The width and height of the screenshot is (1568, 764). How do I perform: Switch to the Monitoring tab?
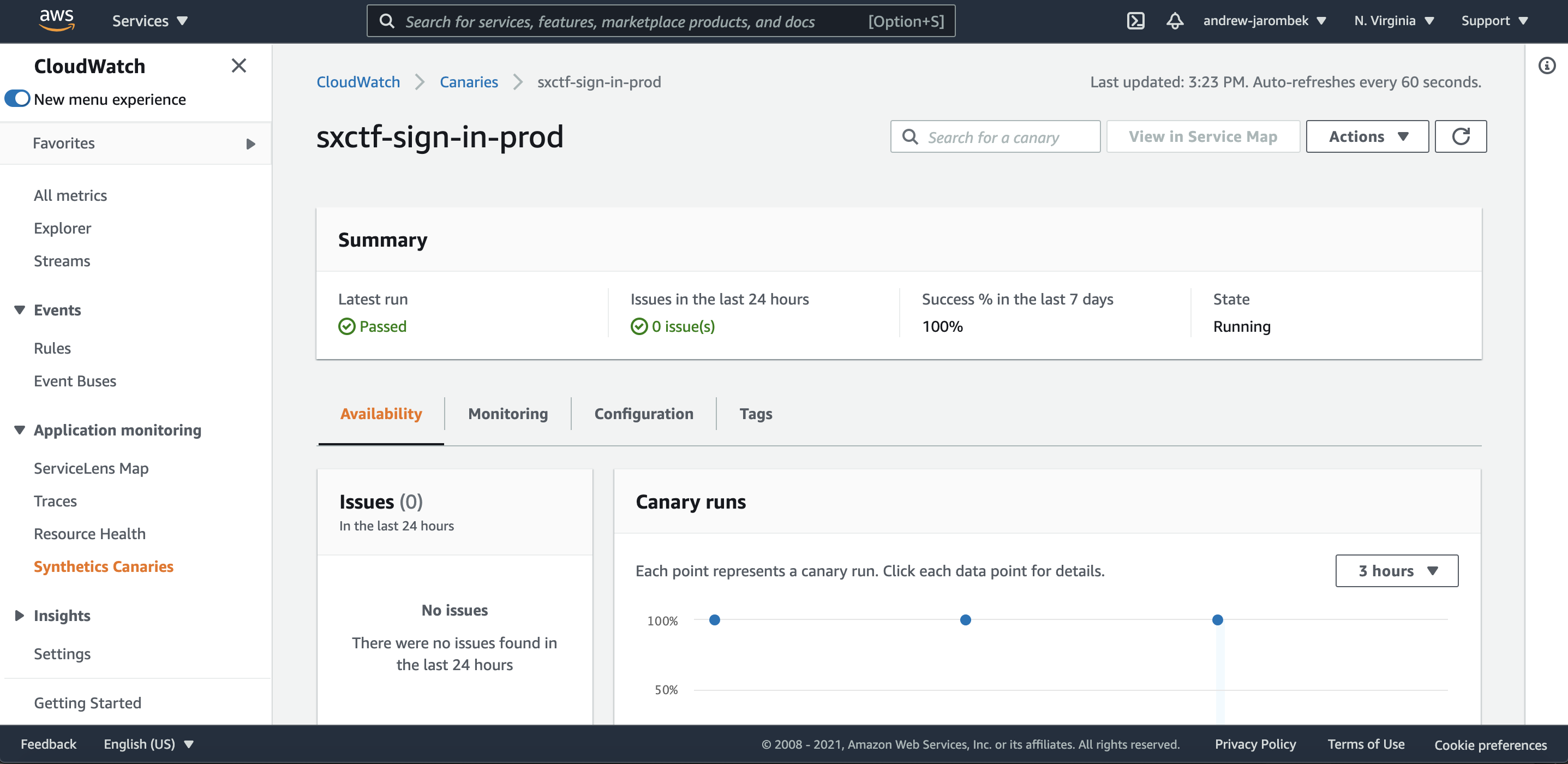coord(507,414)
